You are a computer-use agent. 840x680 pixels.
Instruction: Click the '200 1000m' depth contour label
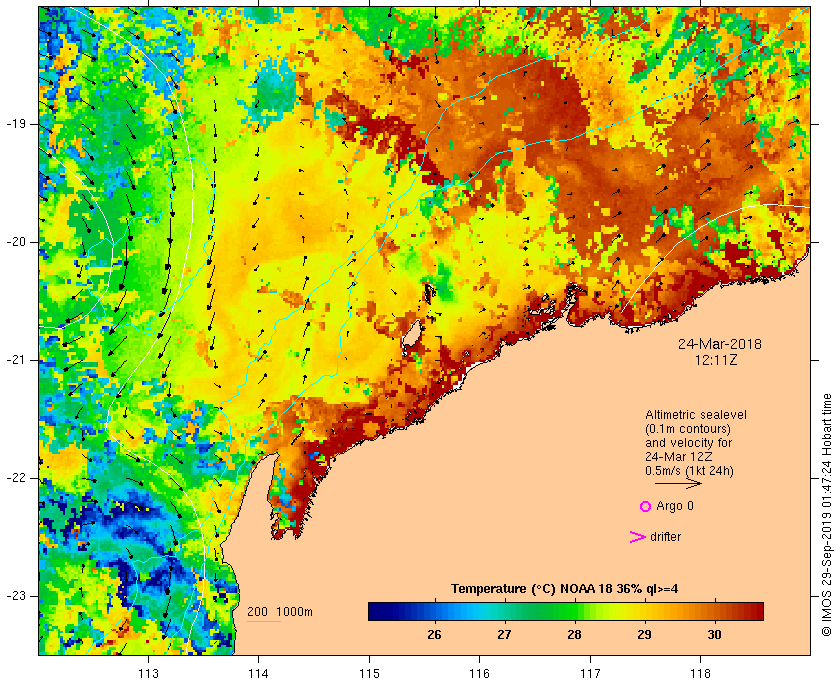pos(280,611)
